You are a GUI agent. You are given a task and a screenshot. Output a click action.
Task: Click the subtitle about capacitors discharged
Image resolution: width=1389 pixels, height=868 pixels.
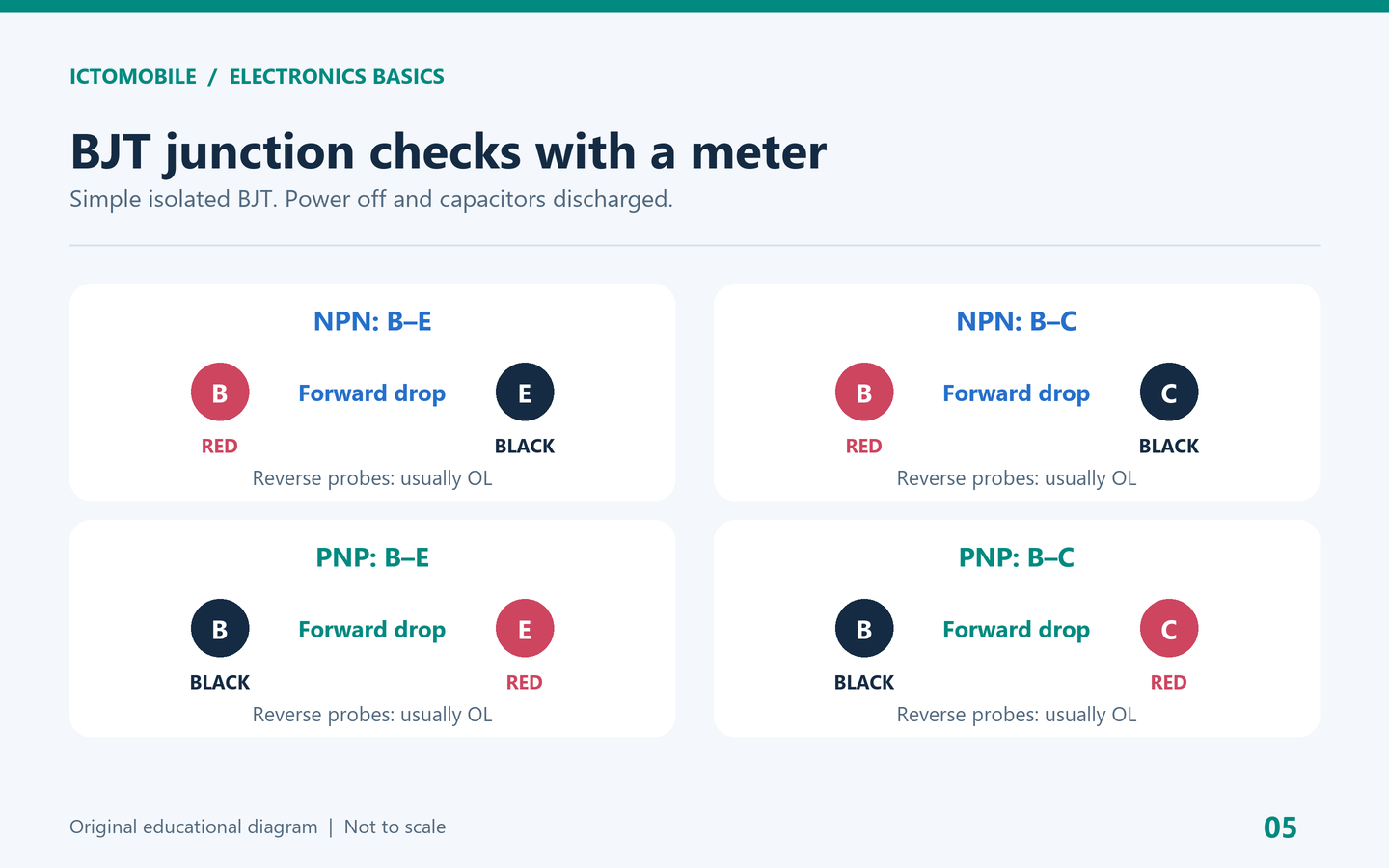coord(371,200)
